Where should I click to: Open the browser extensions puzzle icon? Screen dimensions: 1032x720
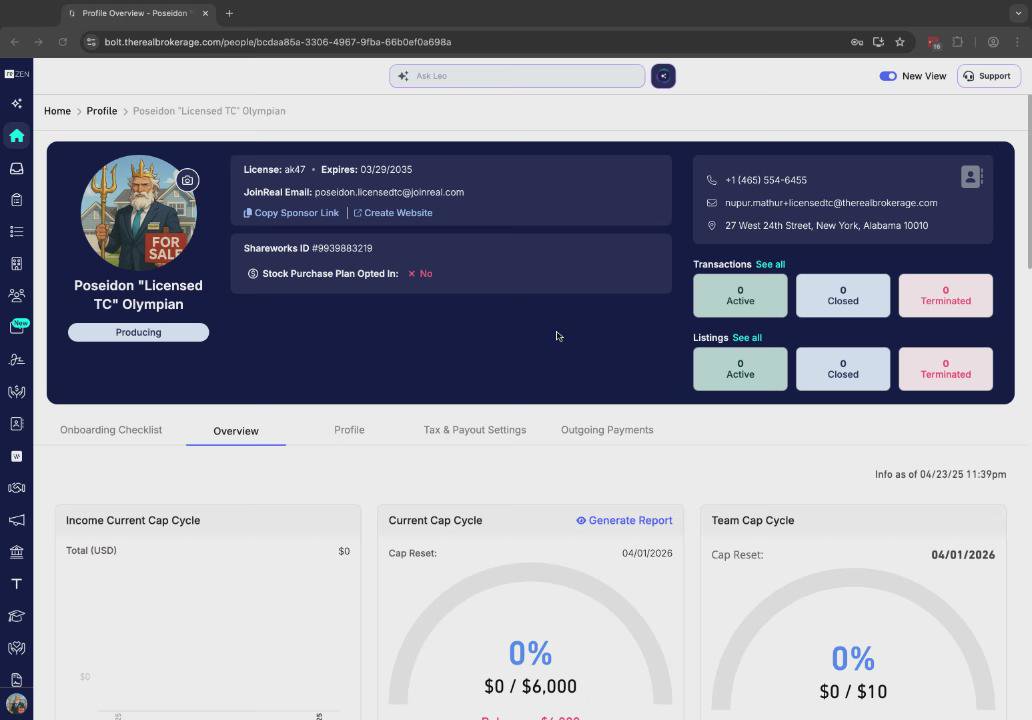958,42
